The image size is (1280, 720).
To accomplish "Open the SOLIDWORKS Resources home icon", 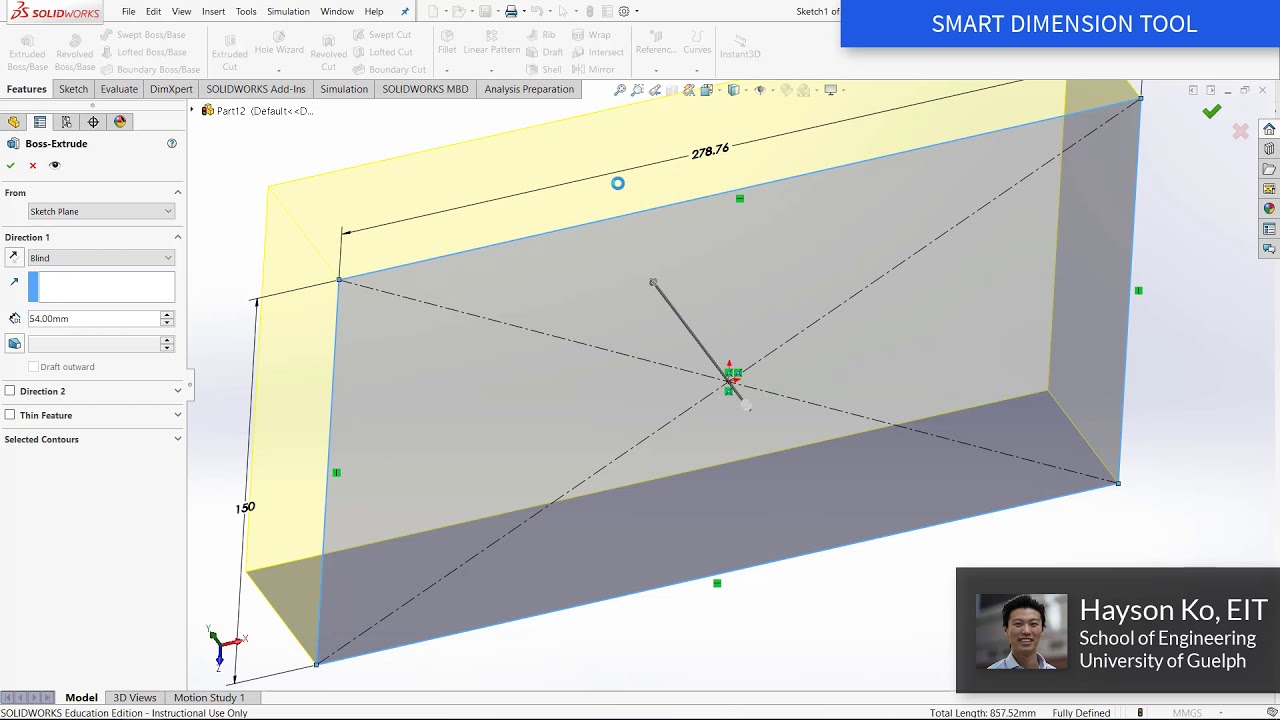I will [x=1269, y=129].
